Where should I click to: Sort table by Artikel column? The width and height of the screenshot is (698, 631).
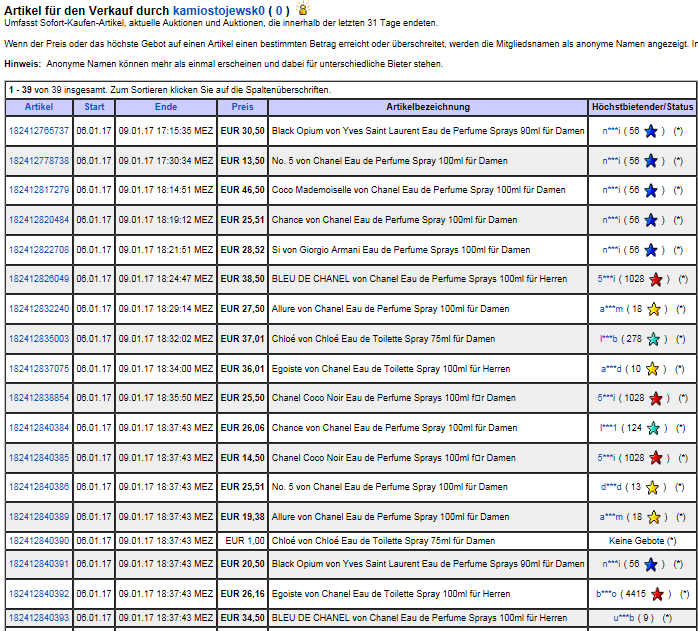39,107
